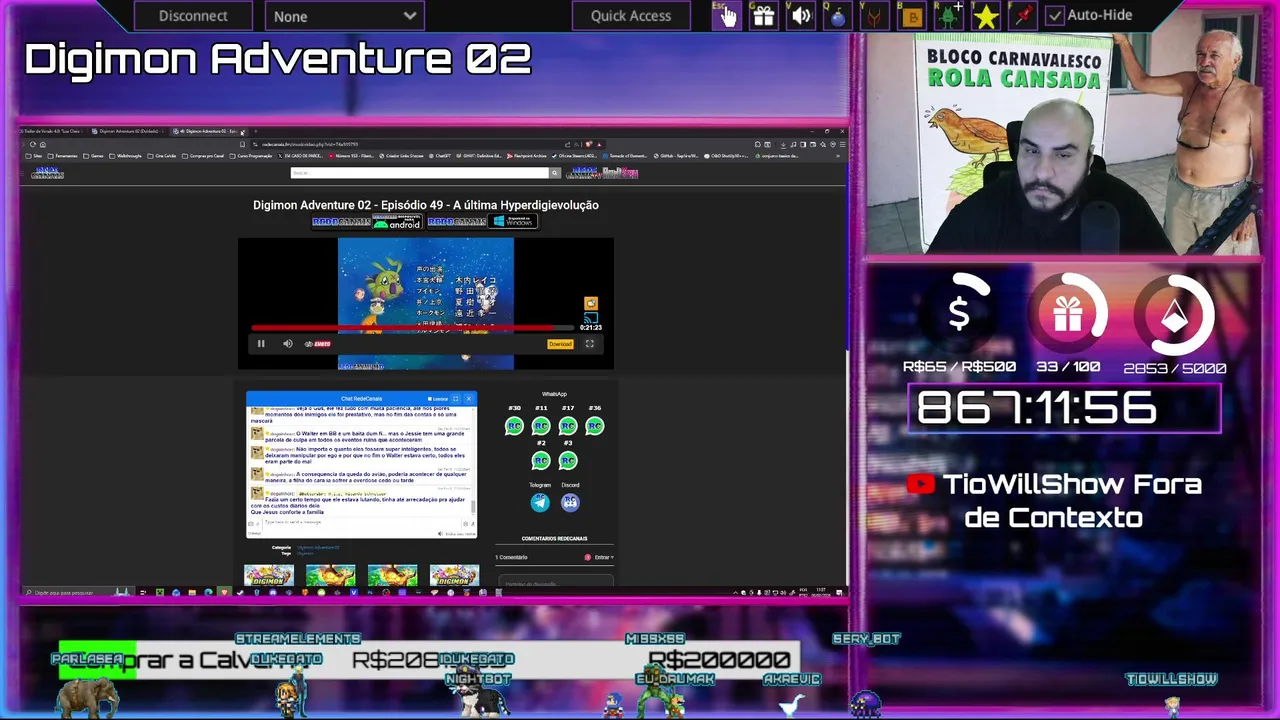The image size is (1280, 720).
Task: Open the Walkthroughs bookmarks folder
Action: 127,156
